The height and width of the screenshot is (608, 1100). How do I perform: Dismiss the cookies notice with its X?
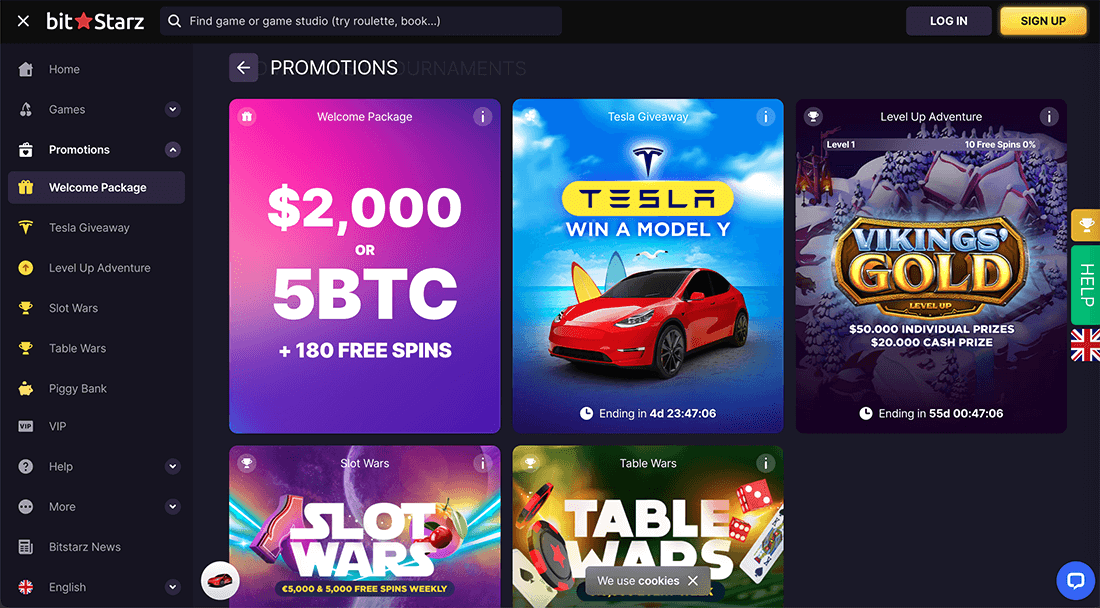coord(693,580)
